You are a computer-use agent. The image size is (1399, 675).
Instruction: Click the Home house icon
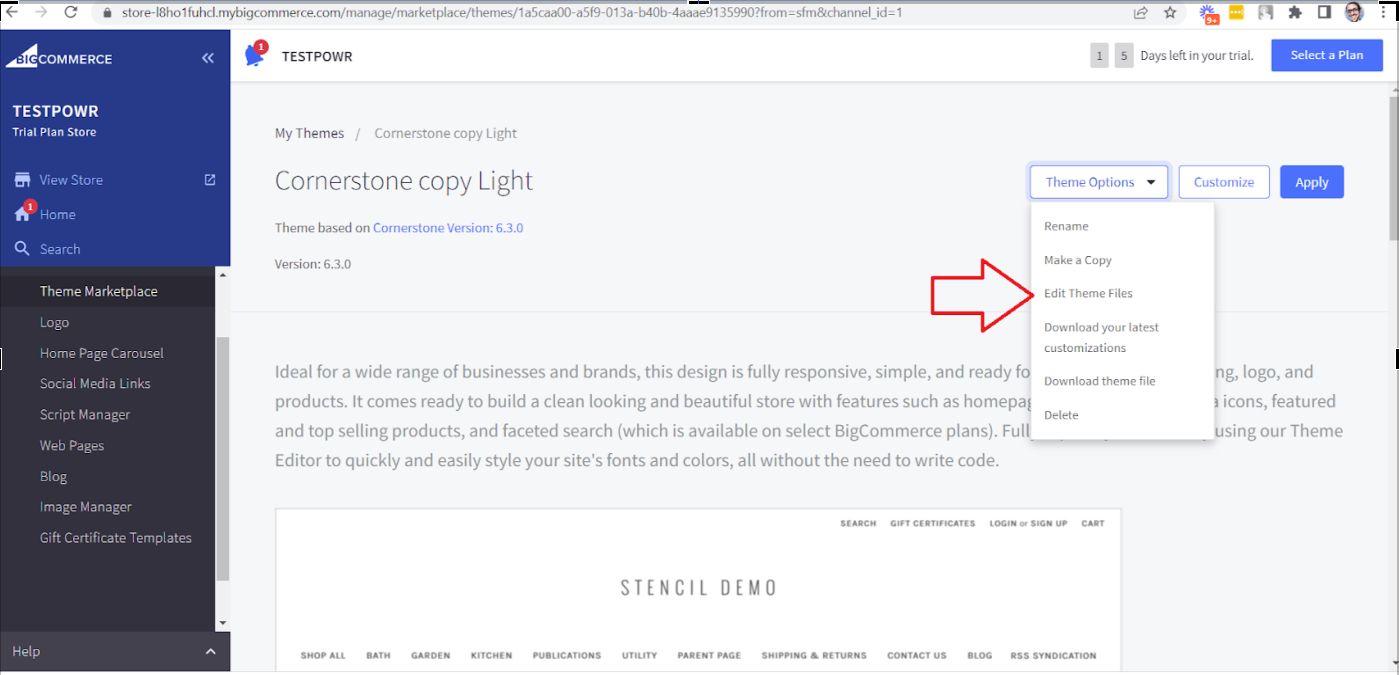(x=22, y=214)
